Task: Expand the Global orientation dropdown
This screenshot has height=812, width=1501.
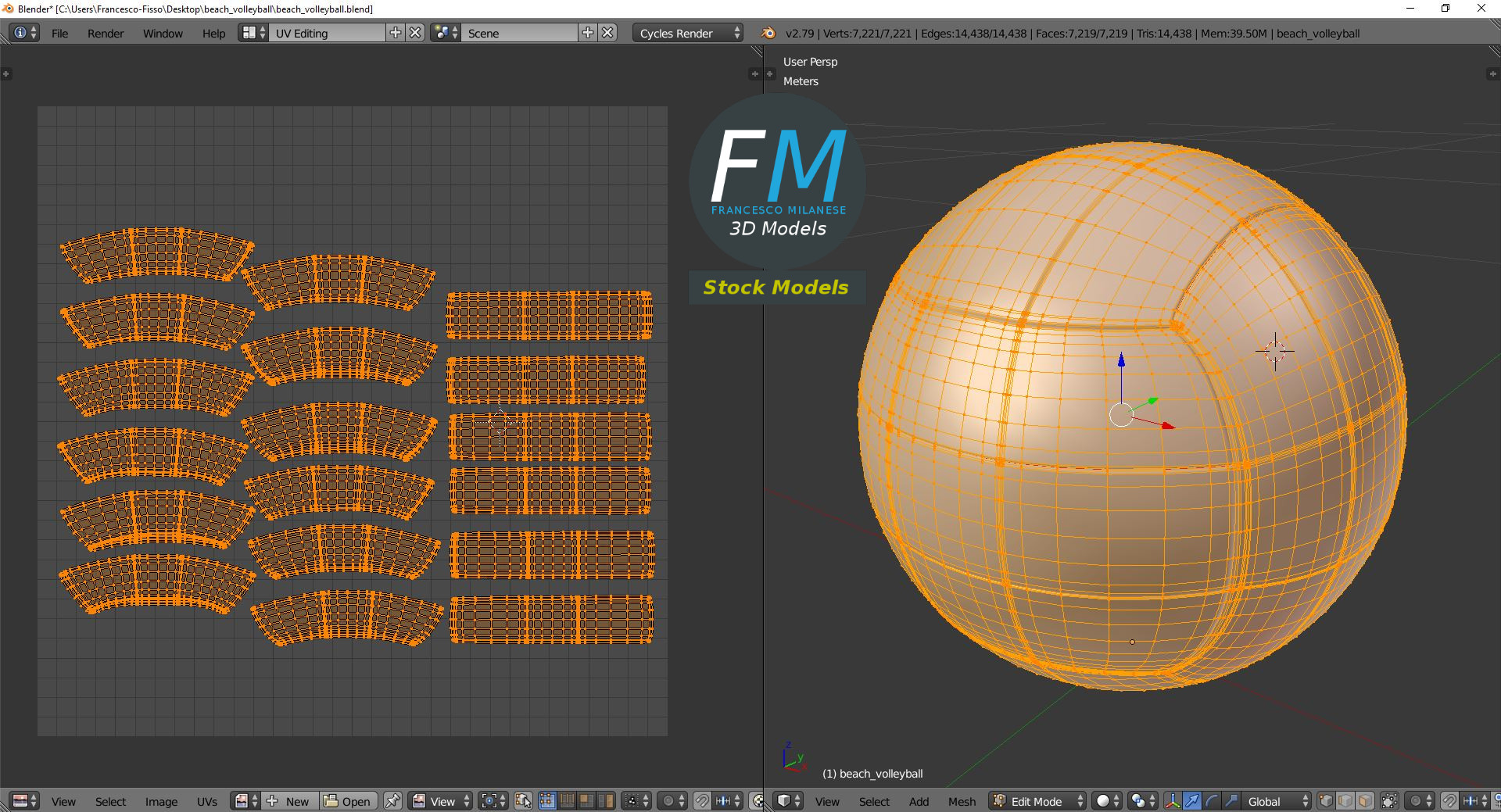Action: pyautogui.click(x=1277, y=801)
